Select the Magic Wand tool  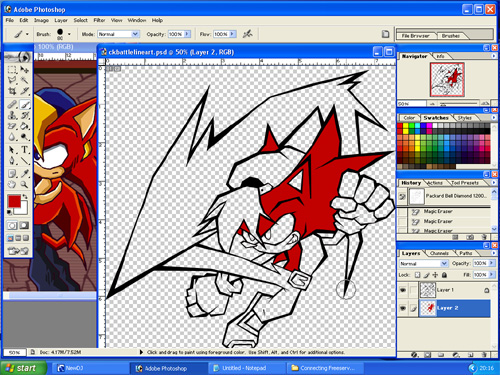tap(24, 80)
